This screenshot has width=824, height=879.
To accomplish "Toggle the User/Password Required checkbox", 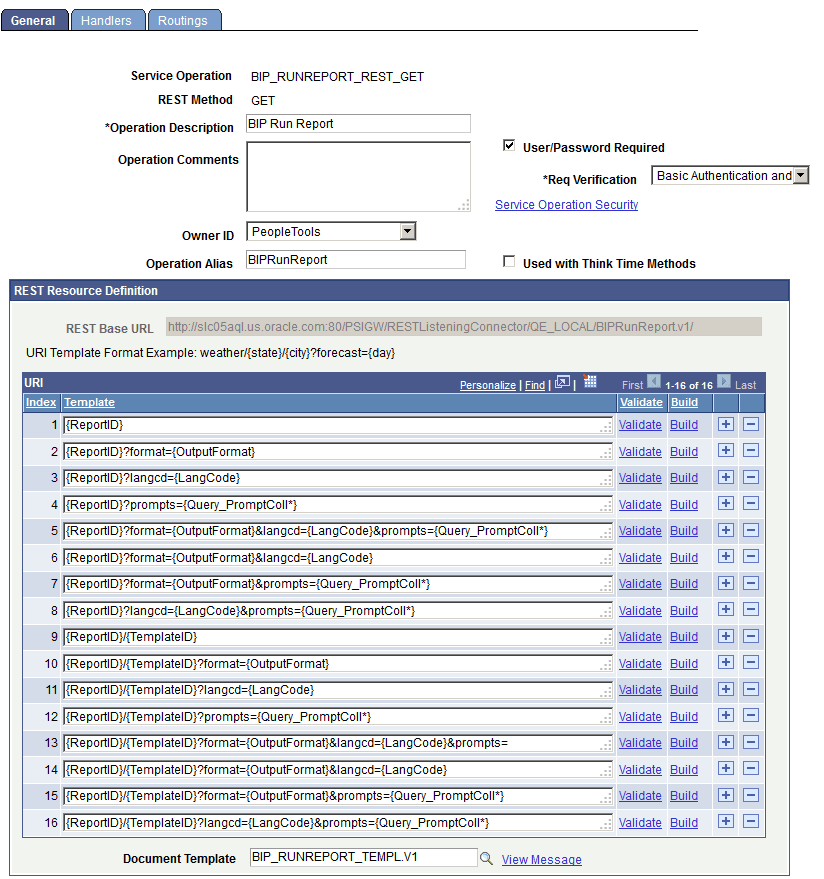I will click(509, 146).
